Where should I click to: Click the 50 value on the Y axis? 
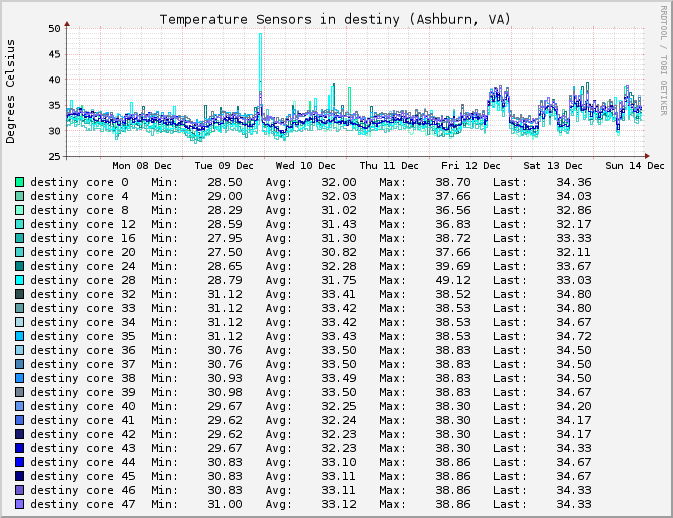pyautogui.click(x=54, y=28)
